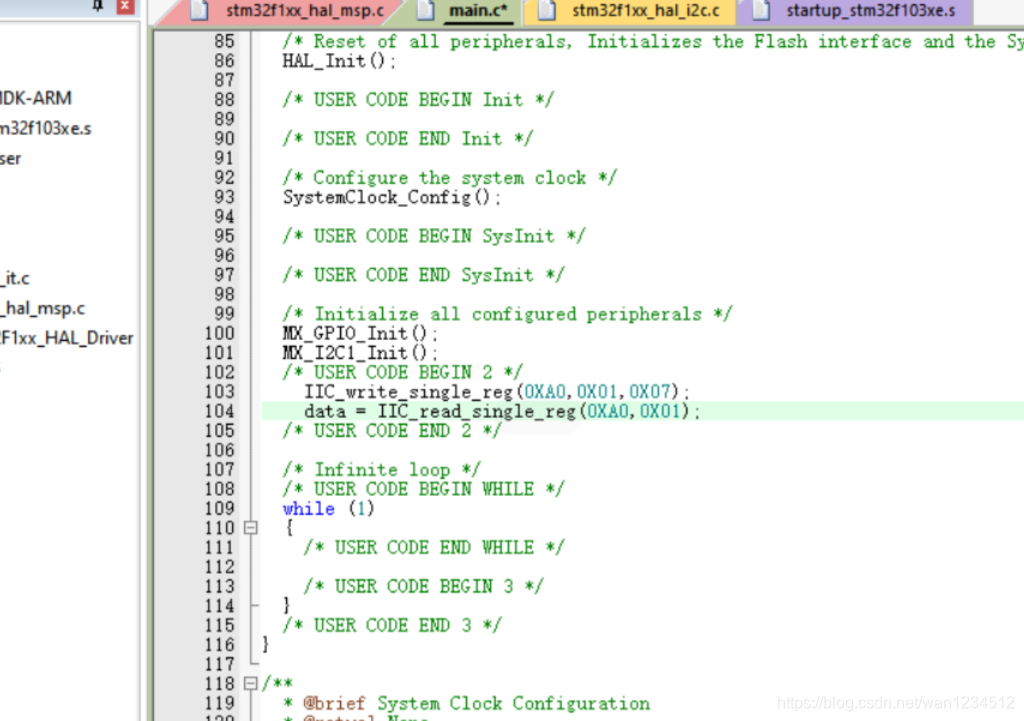The image size is (1024, 721).
Task: Expand STM32F1xx_HAL_Driver in the project tree
Action: (67, 338)
